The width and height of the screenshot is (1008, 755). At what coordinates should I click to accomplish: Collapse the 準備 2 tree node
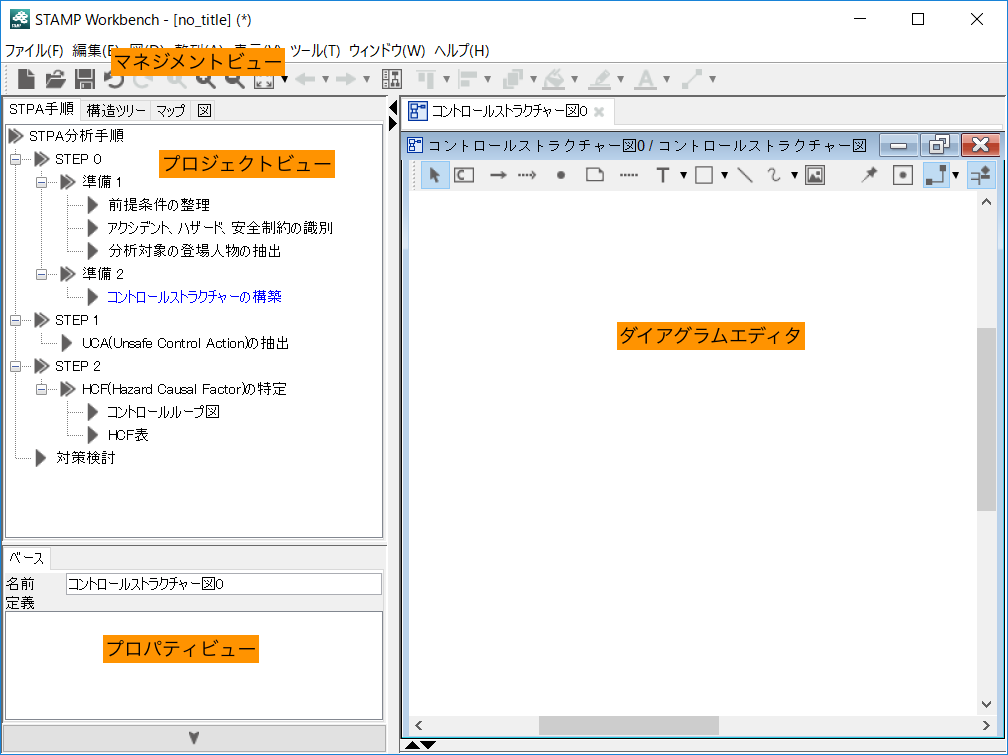click(x=41, y=274)
